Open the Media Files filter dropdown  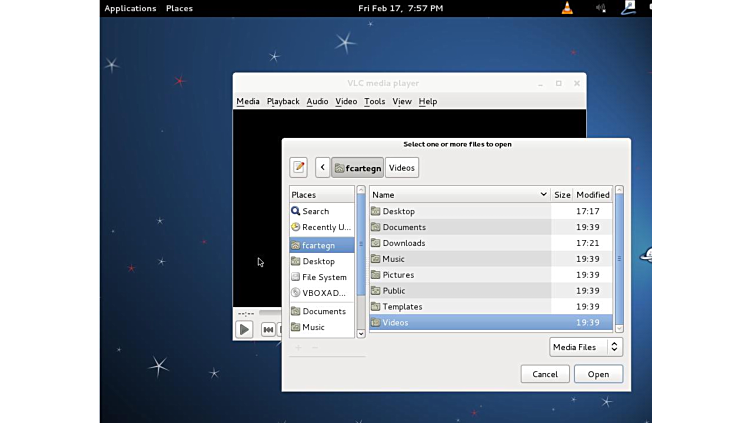[586, 347]
